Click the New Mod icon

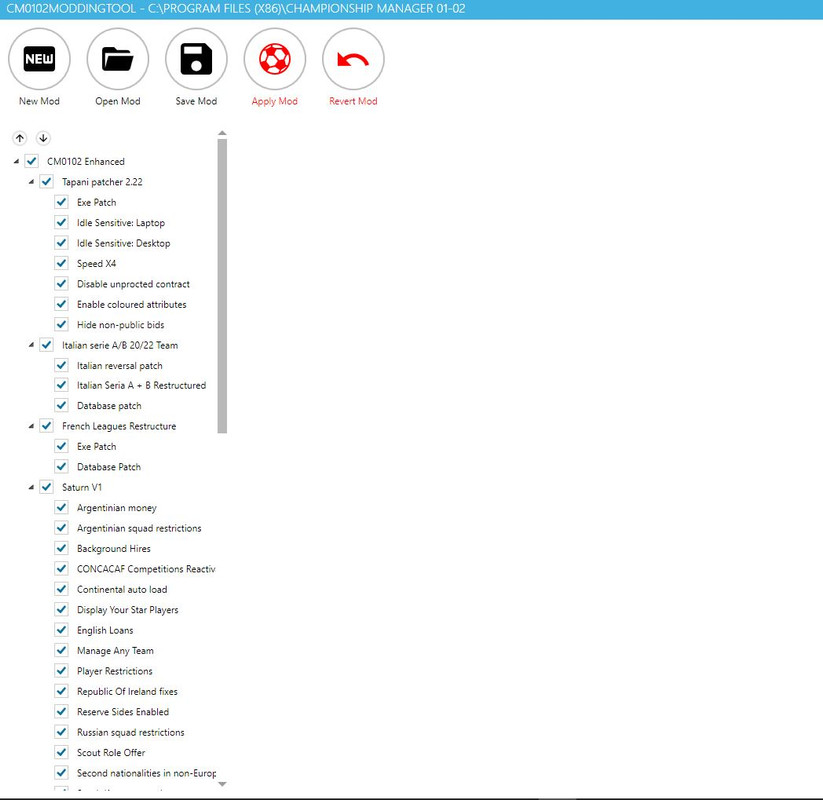39,59
